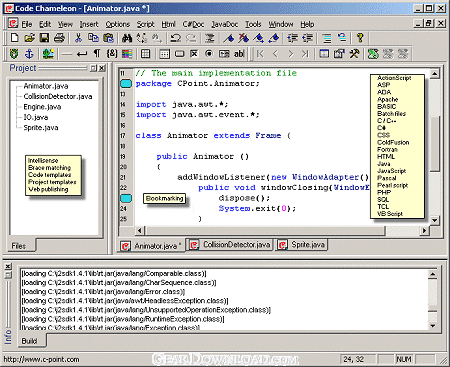Click the http://www.c-point.com status bar text

(41, 359)
